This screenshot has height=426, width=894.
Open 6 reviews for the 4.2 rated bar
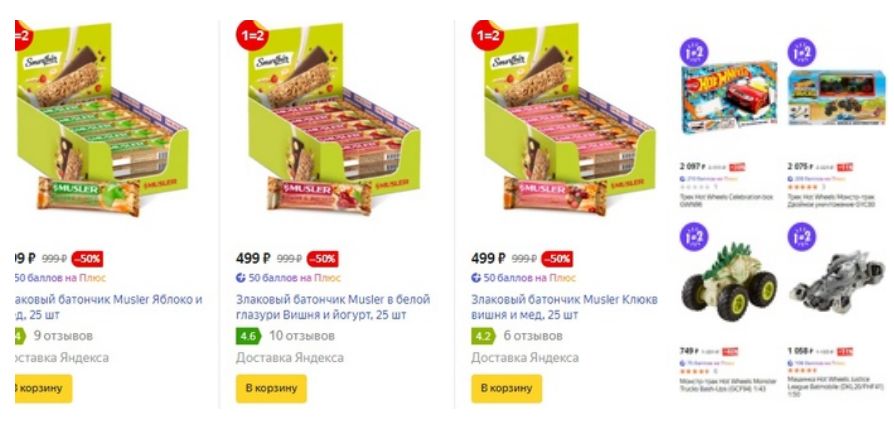coord(533,336)
